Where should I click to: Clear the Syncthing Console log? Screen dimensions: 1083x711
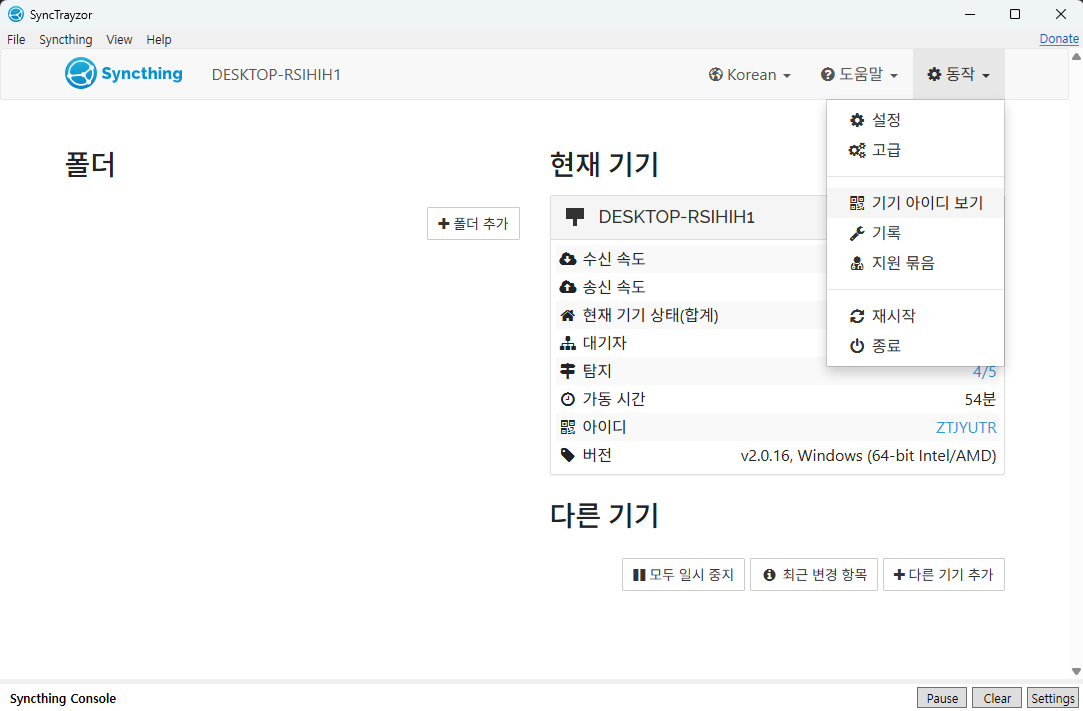click(997, 699)
